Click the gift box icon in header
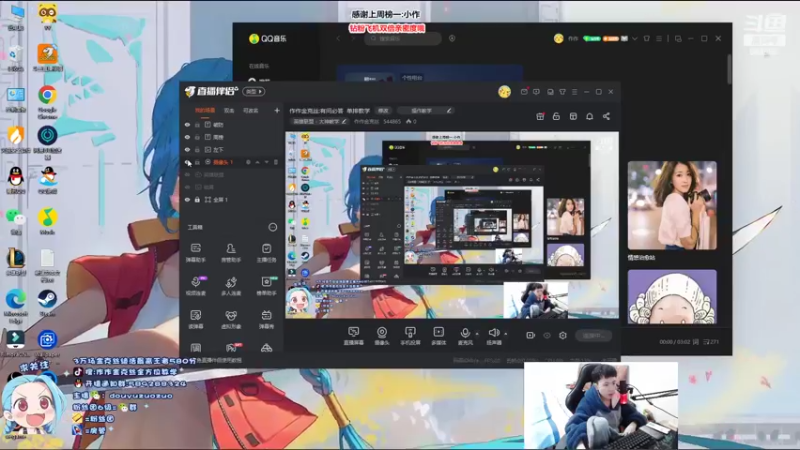Screen dimensions: 800x450 coord(540,116)
